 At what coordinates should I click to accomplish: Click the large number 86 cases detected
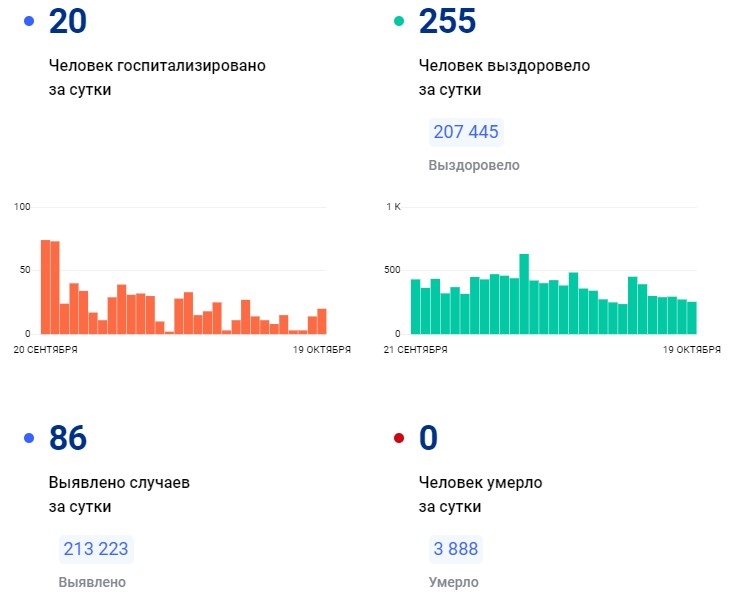[68, 438]
